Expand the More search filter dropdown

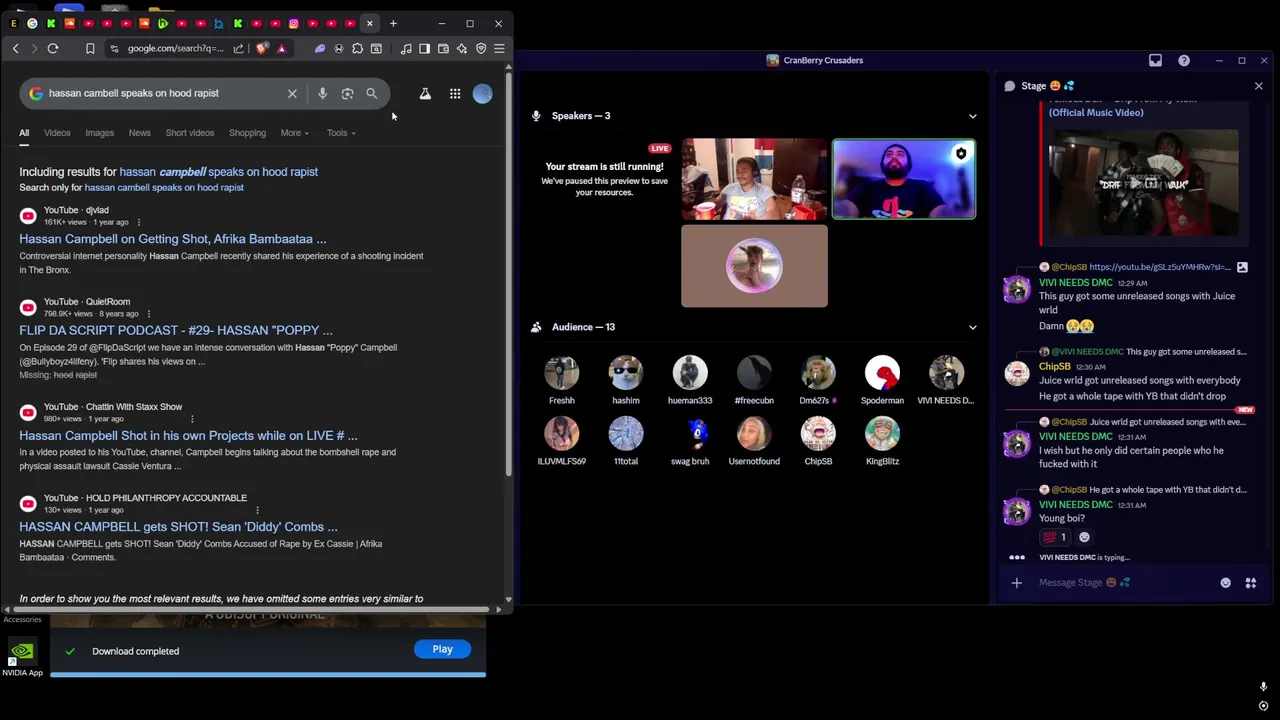(x=295, y=133)
